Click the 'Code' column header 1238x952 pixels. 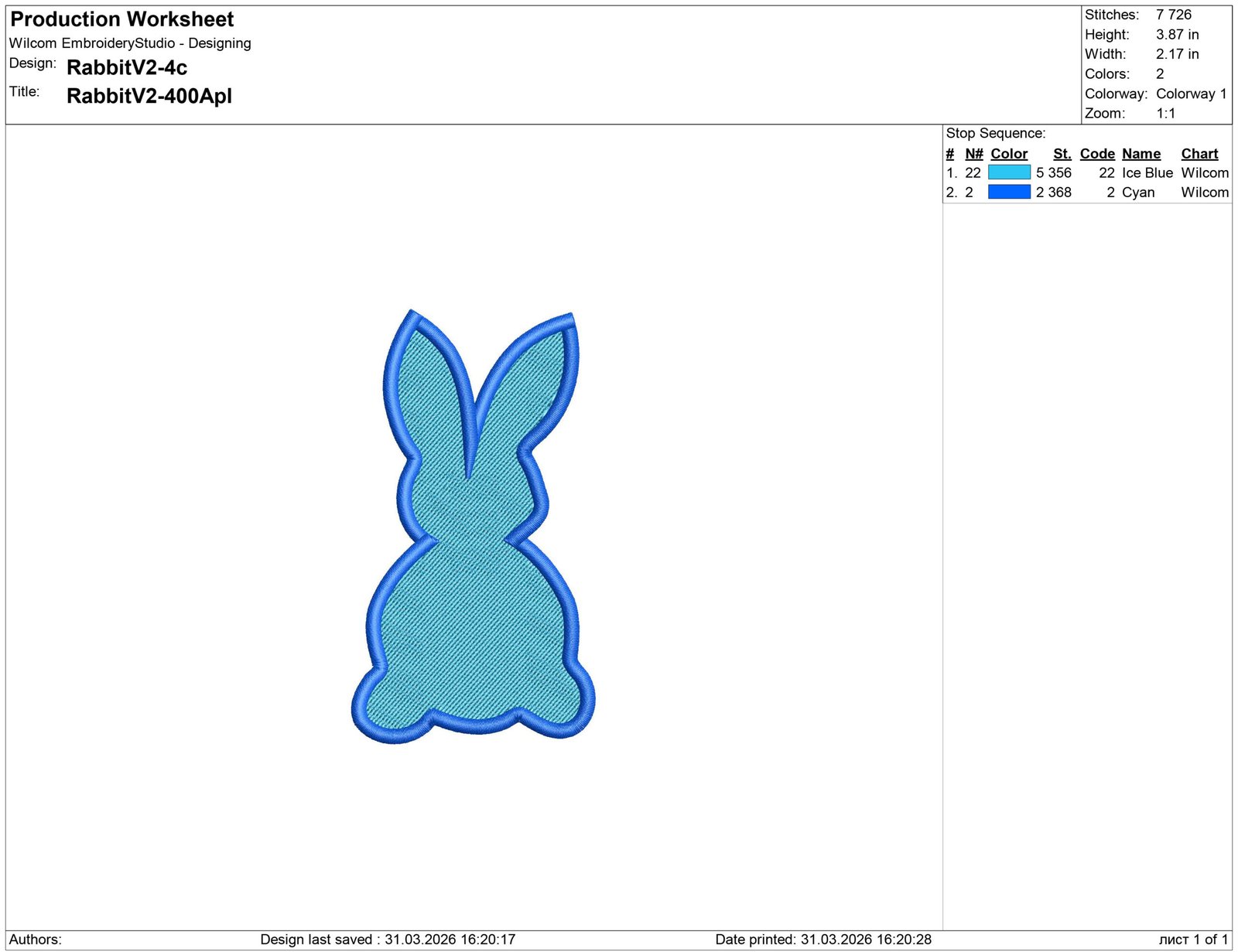[x=1096, y=154]
